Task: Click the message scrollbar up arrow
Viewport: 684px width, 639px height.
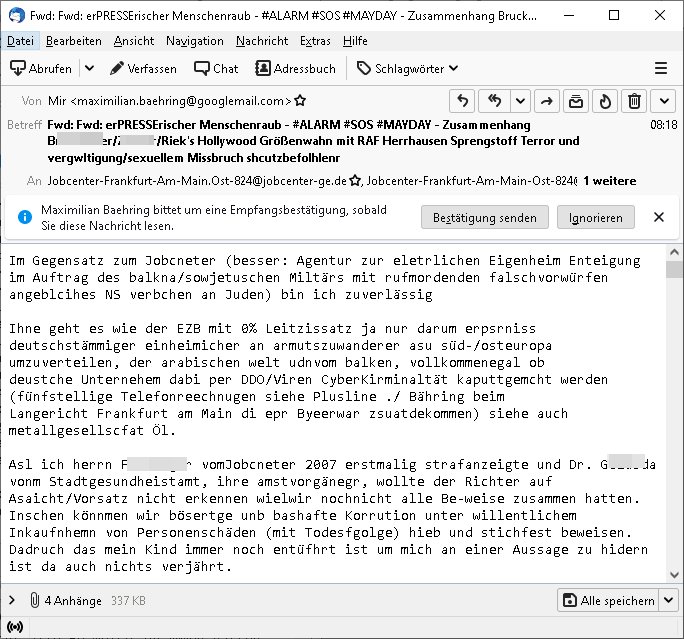Action: 674,252
